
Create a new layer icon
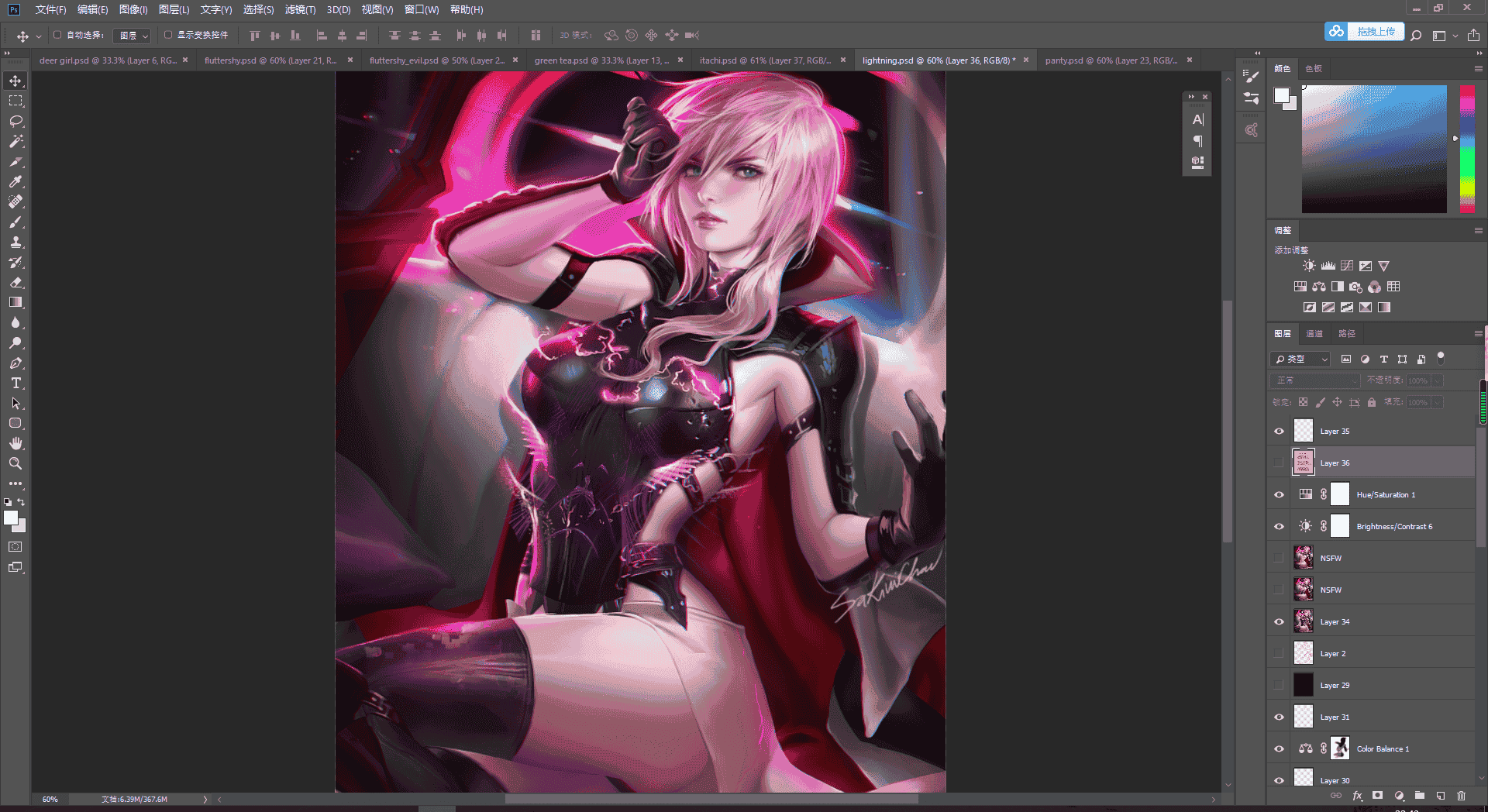[x=1440, y=796]
